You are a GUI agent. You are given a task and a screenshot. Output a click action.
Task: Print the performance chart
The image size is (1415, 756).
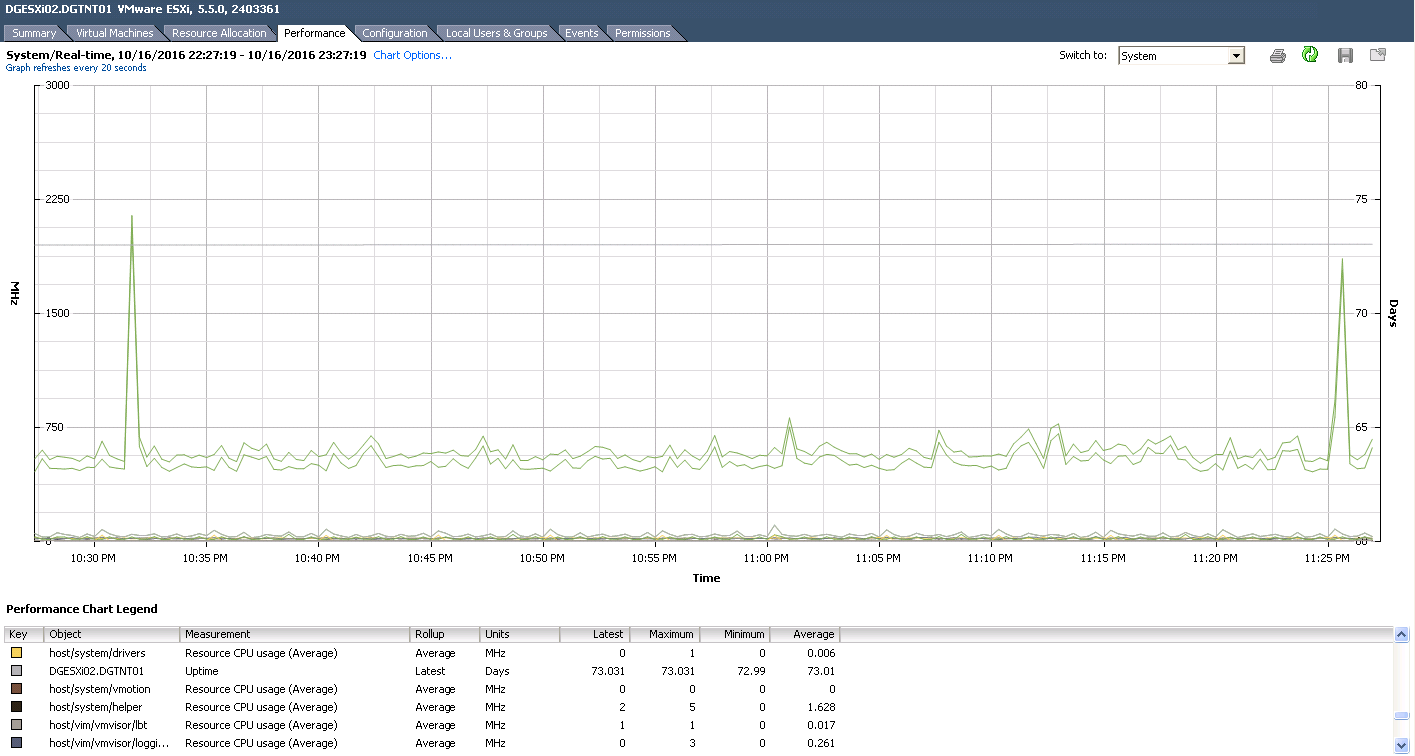pyautogui.click(x=1277, y=56)
